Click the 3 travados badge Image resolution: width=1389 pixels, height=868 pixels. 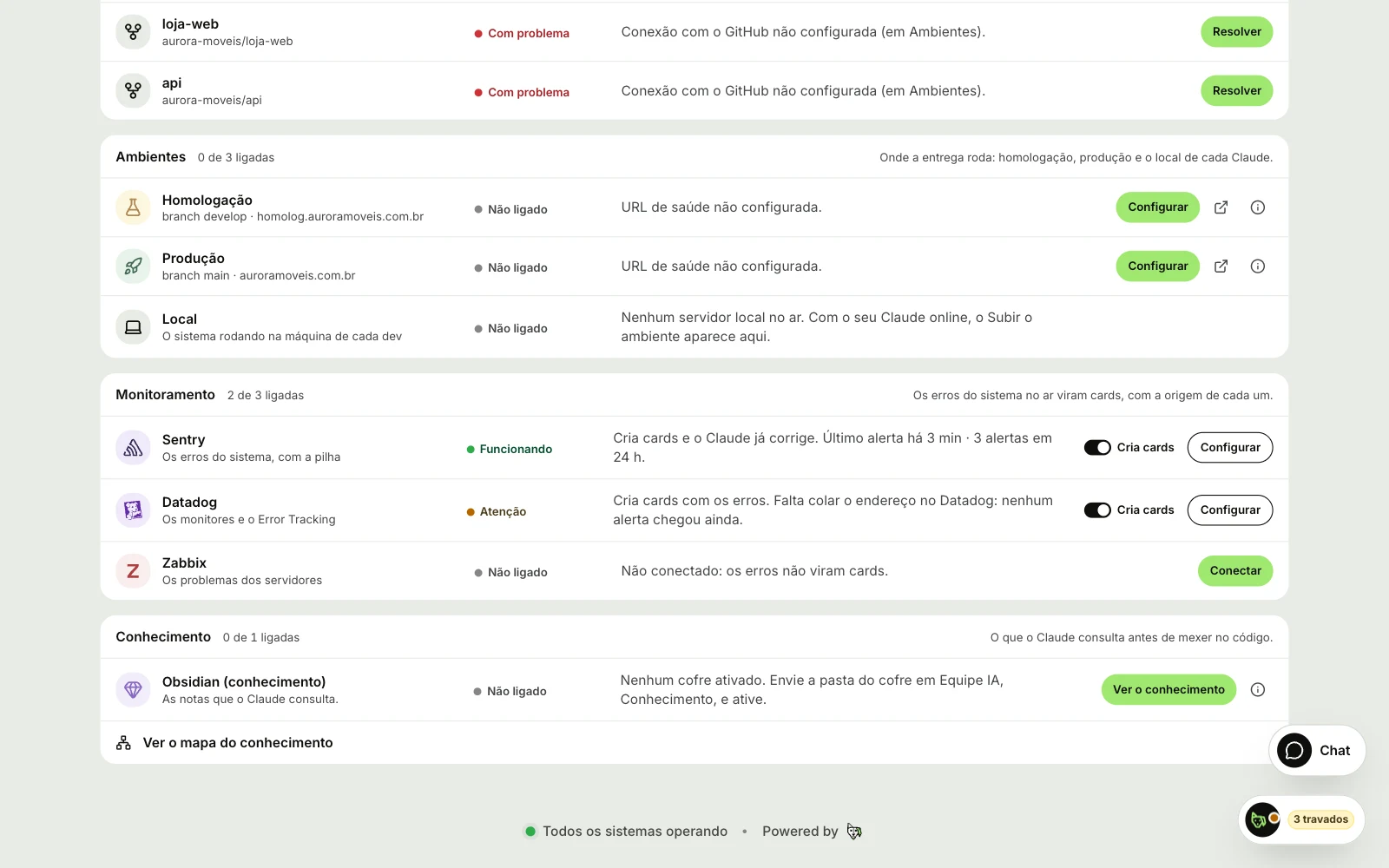[x=1320, y=819]
